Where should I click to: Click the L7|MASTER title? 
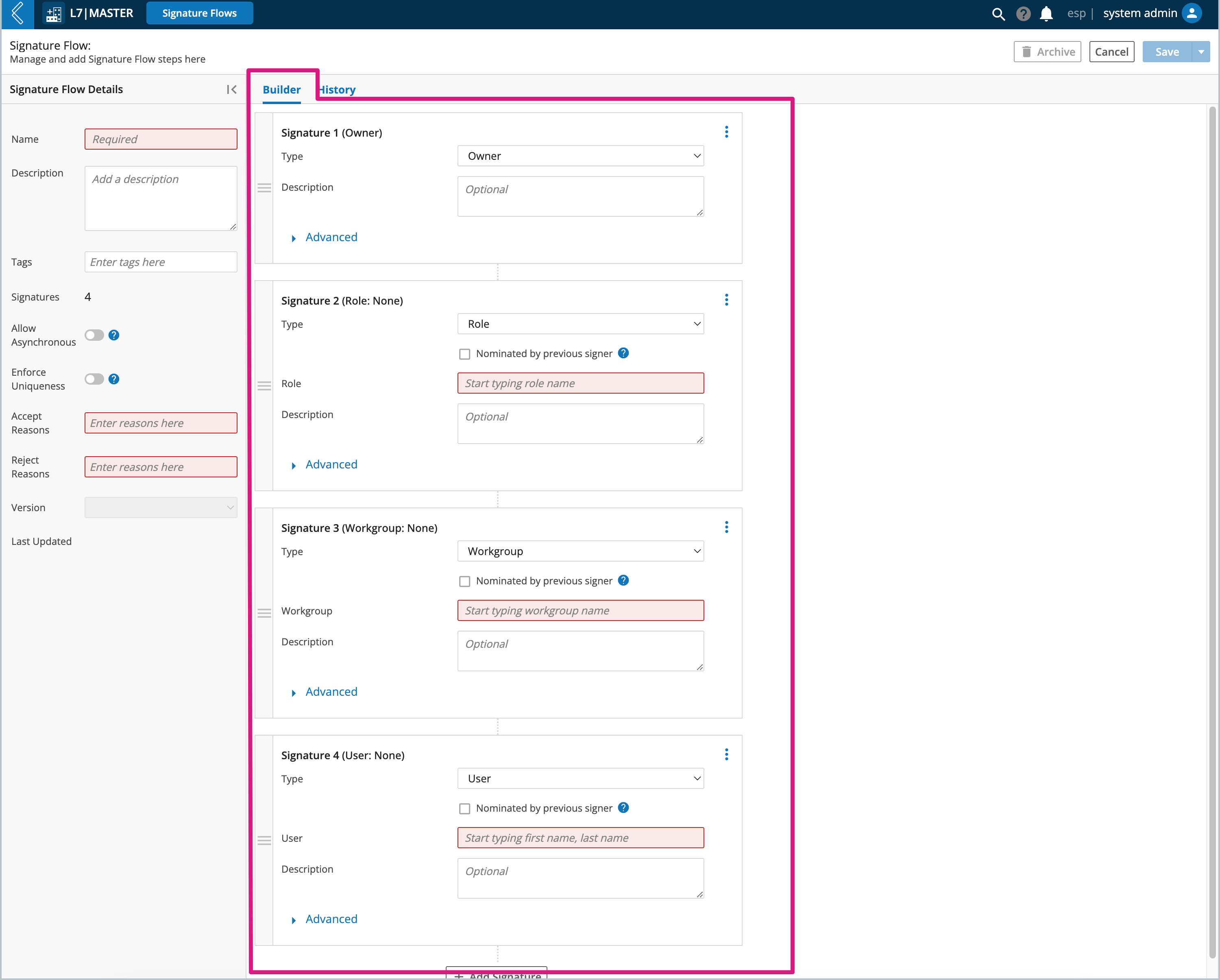[x=102, y=13]
